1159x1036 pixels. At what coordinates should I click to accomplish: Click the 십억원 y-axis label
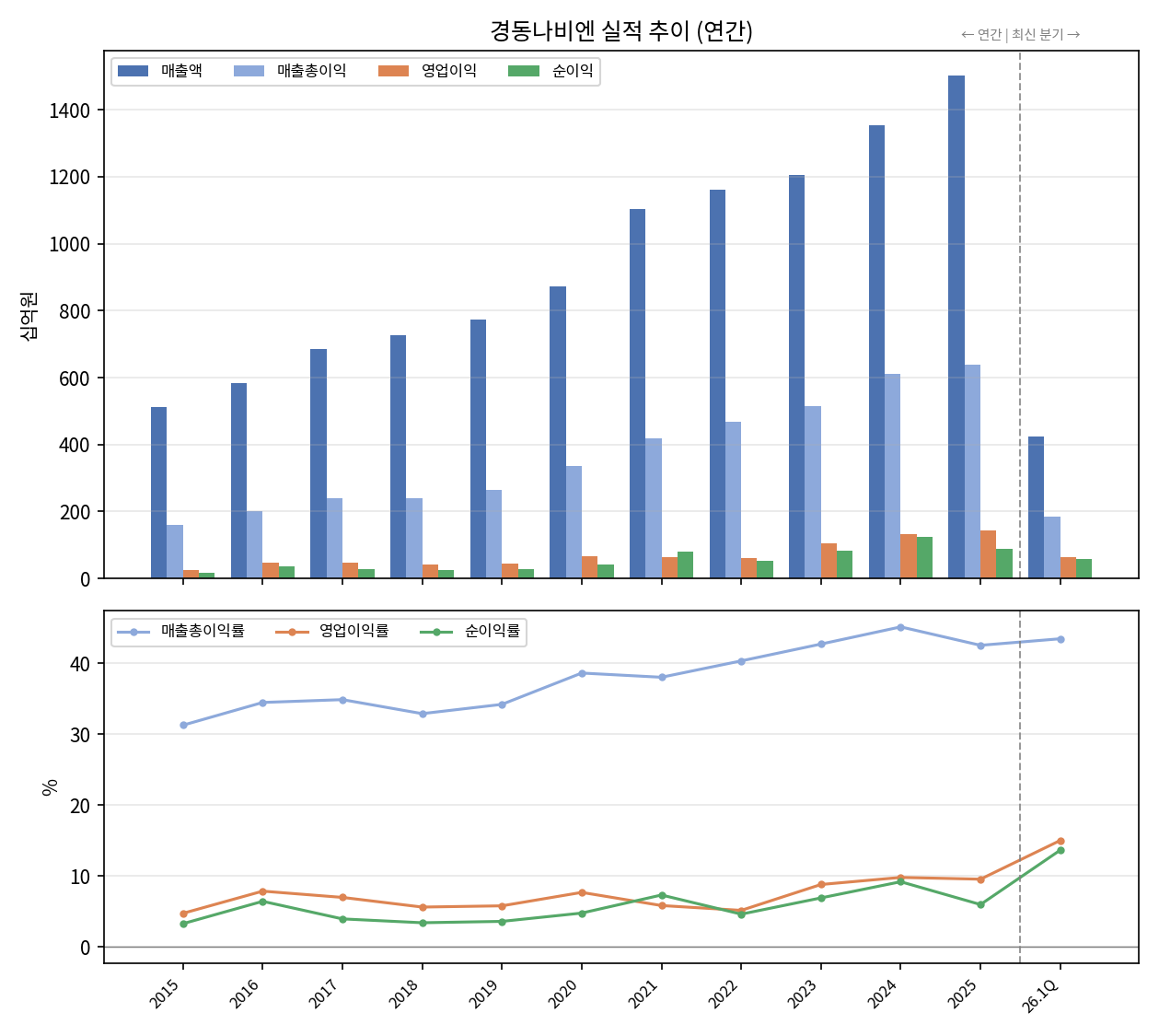coord(29,315)
